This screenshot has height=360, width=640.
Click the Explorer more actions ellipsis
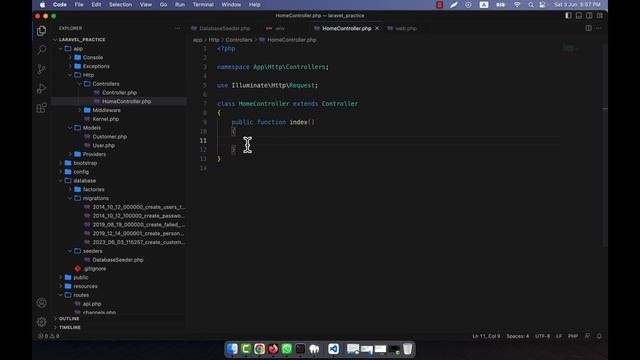tap(177, 28)
